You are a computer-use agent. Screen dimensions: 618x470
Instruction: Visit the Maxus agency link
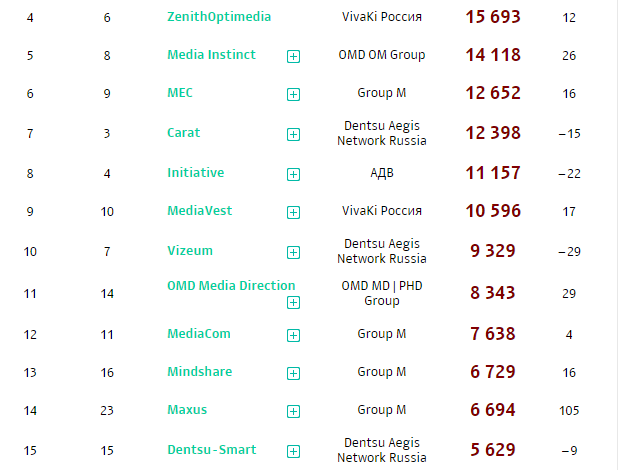tap(186, 409)
